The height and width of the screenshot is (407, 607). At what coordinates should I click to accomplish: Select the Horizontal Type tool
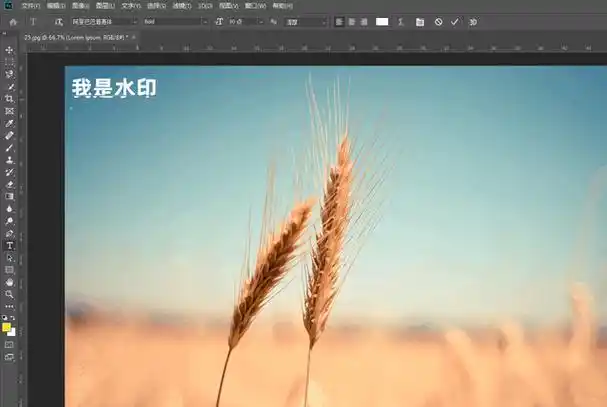[x=9, y=246]
